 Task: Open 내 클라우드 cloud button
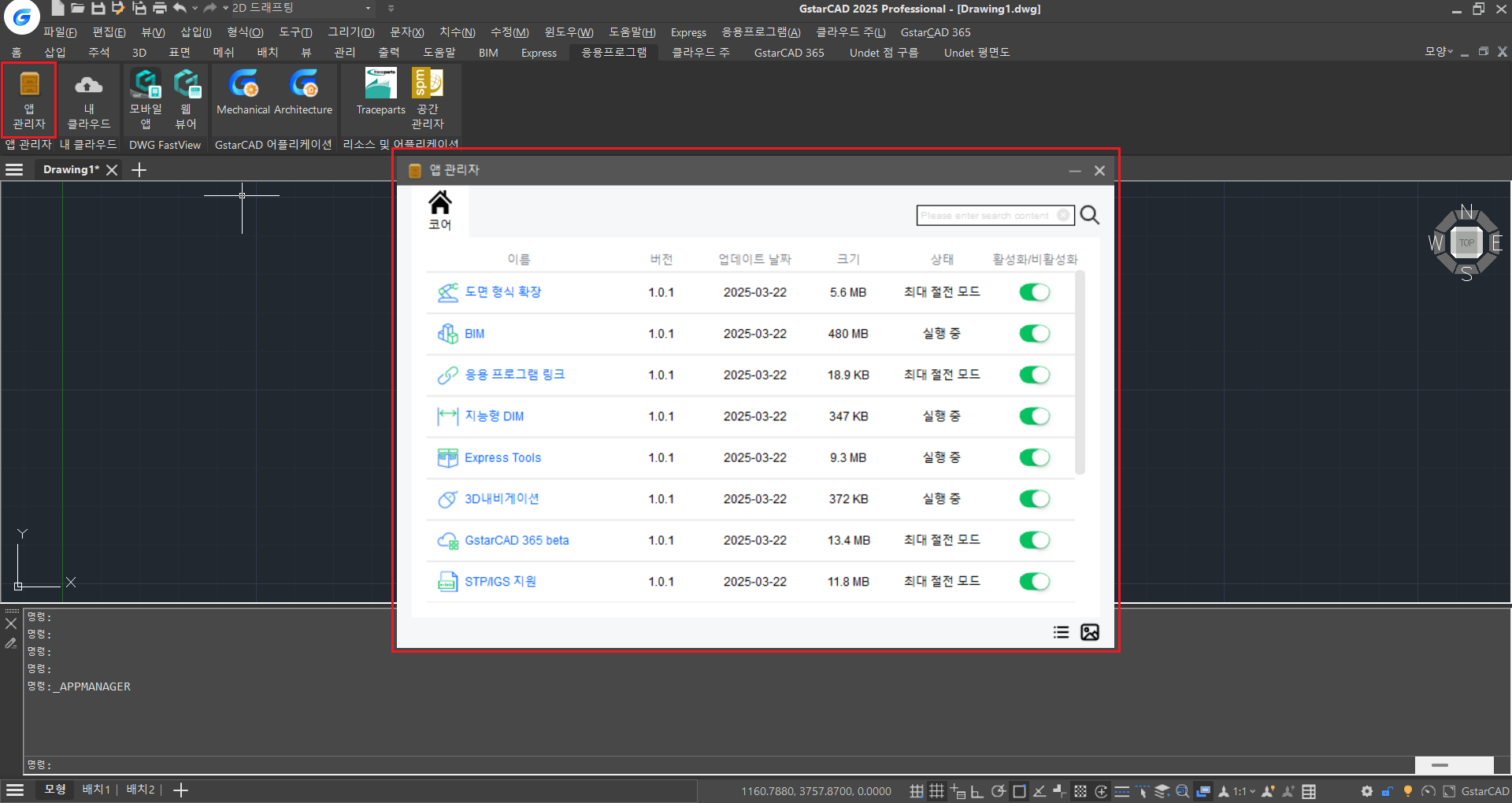coord(89,101)
